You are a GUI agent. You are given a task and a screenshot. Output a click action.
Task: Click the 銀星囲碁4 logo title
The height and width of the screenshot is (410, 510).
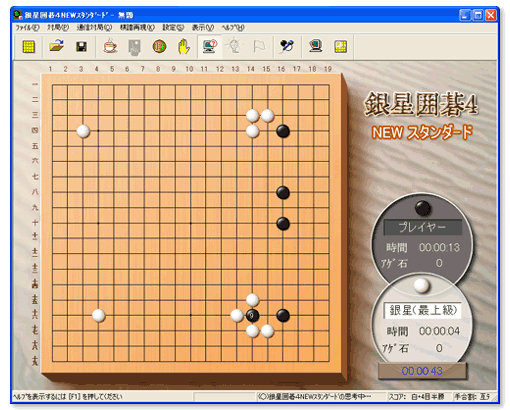click(x=421, y=104)
